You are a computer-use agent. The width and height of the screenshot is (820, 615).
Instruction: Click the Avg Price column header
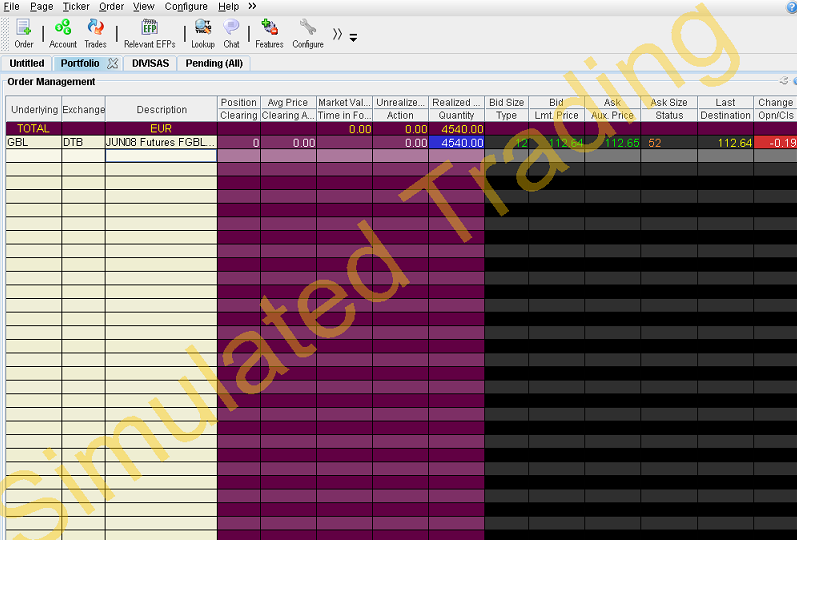tap(288, 102)
